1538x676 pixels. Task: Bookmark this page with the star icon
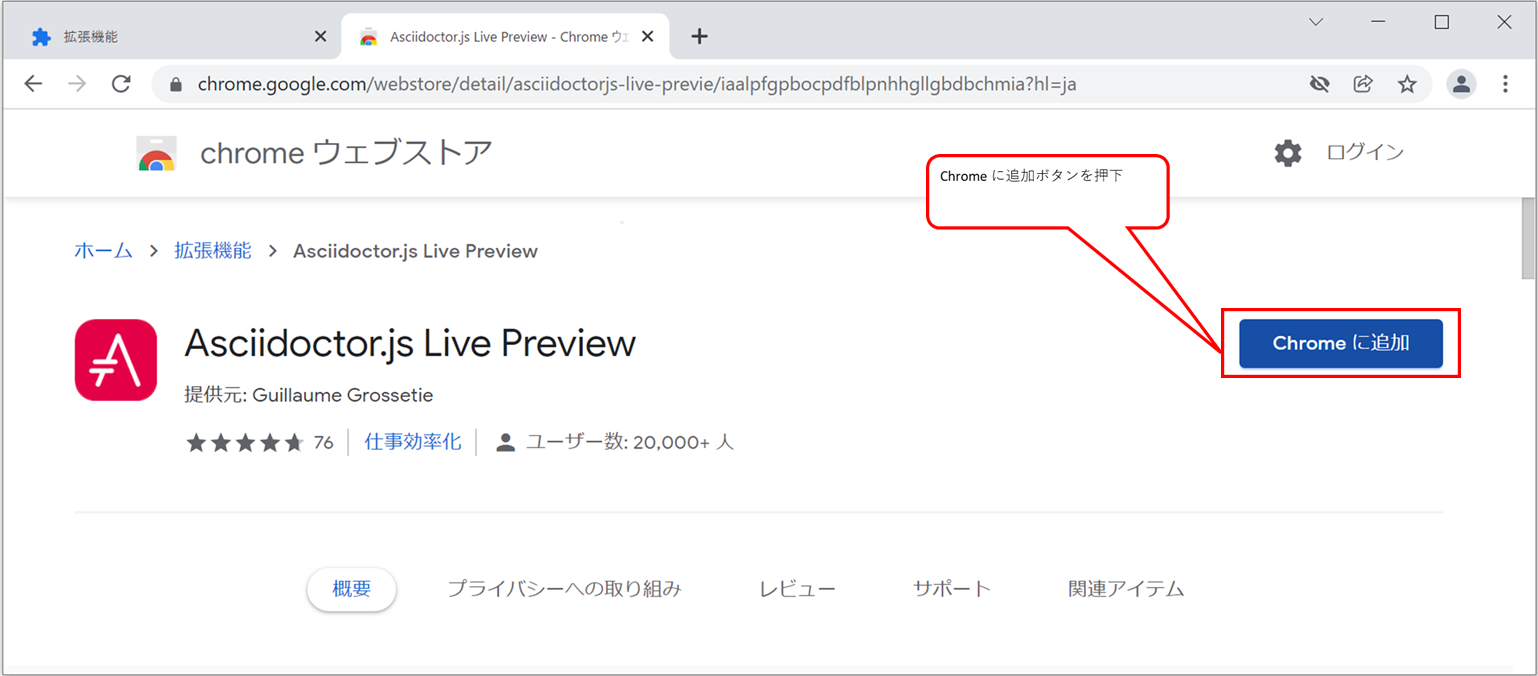coord(1407,84)
